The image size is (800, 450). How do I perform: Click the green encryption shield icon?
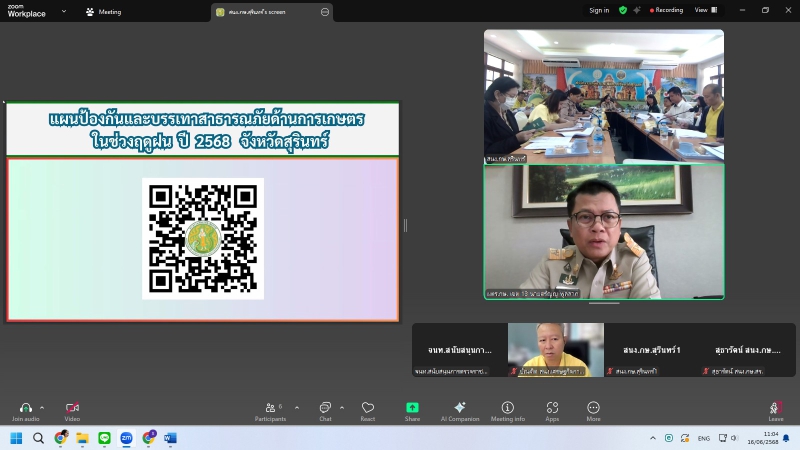[x=623, y=10]
